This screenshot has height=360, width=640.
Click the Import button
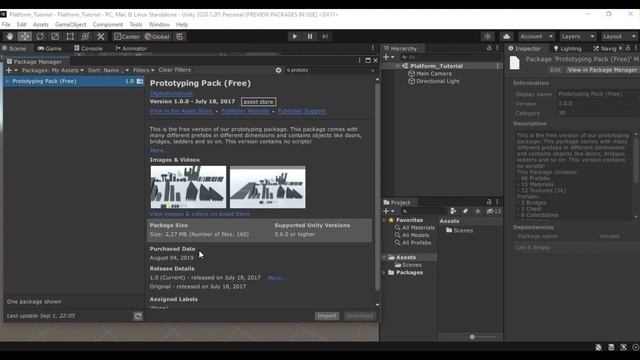click(x=327, y=316)
